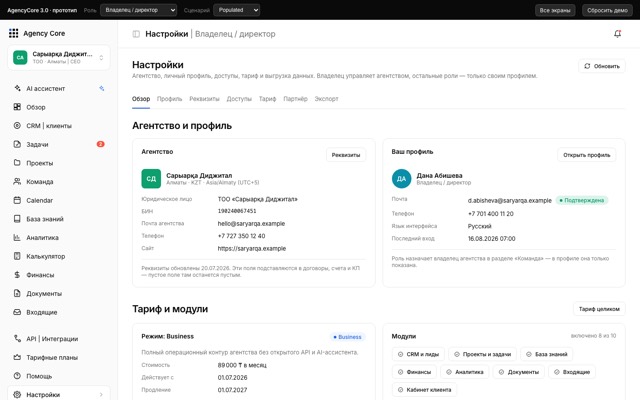This screenshot has width=640, height=400.
Task: Open Проекты folder icon
Action: pos(17,163)
